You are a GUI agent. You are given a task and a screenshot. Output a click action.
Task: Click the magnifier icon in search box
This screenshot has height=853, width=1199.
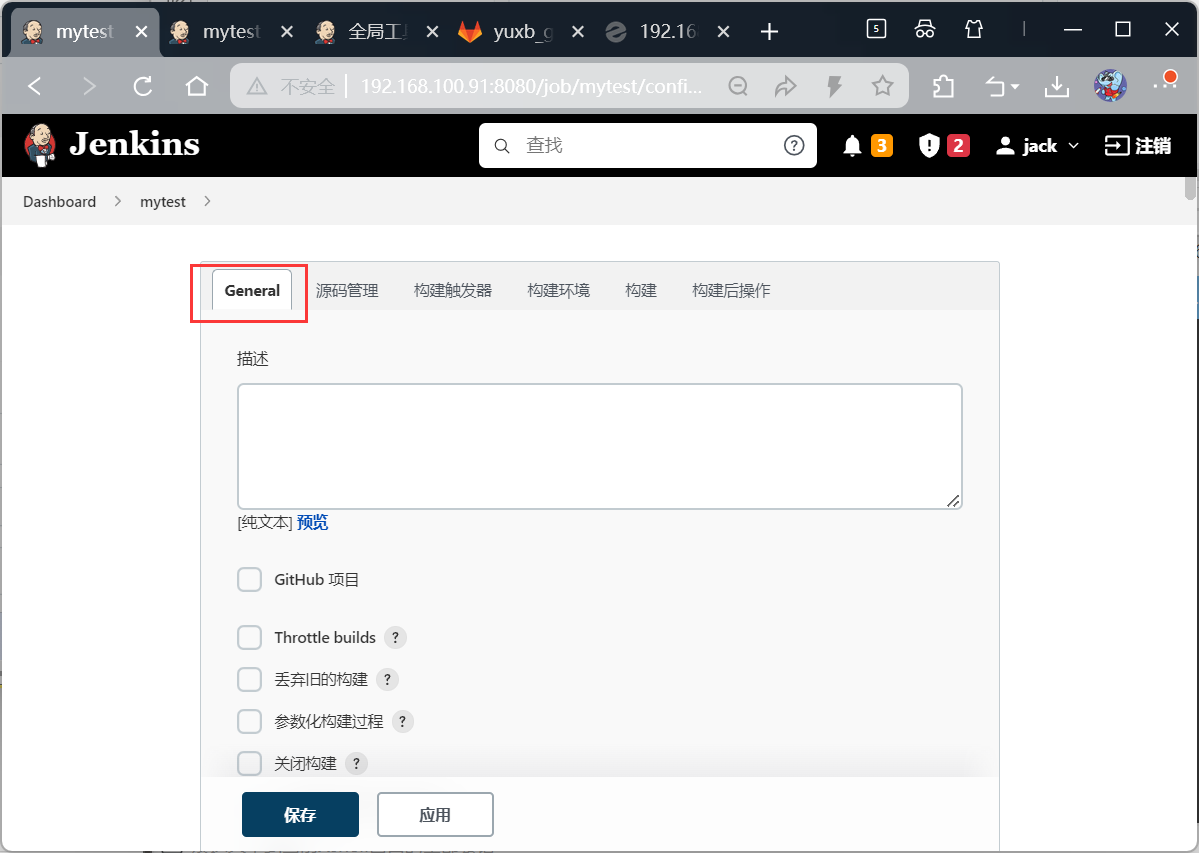(502, 145)
